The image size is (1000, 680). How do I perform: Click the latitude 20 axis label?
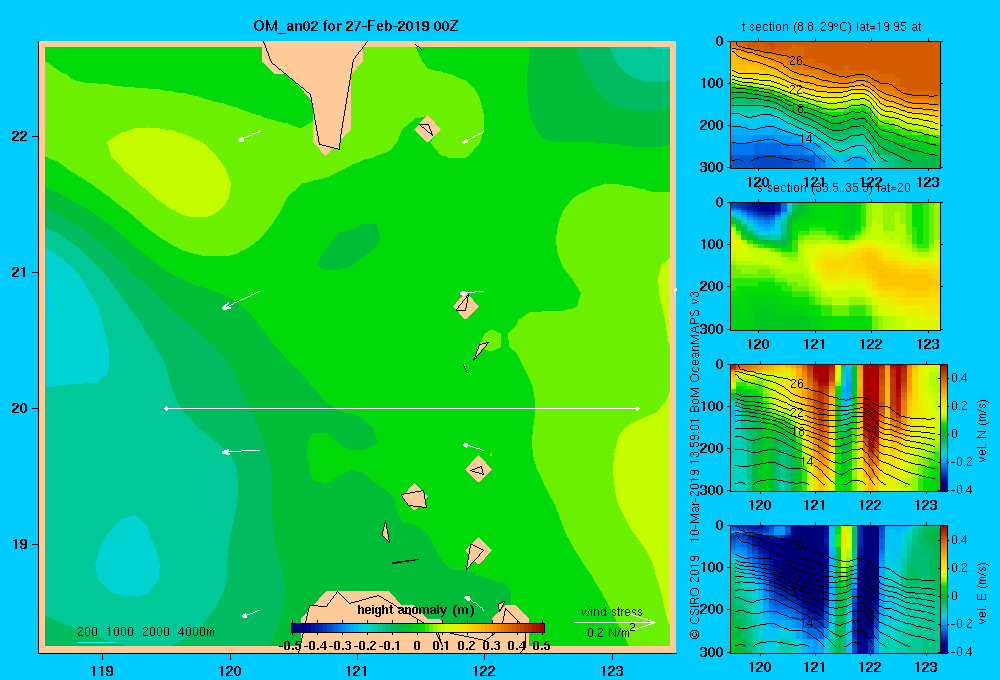coord(20,408)
